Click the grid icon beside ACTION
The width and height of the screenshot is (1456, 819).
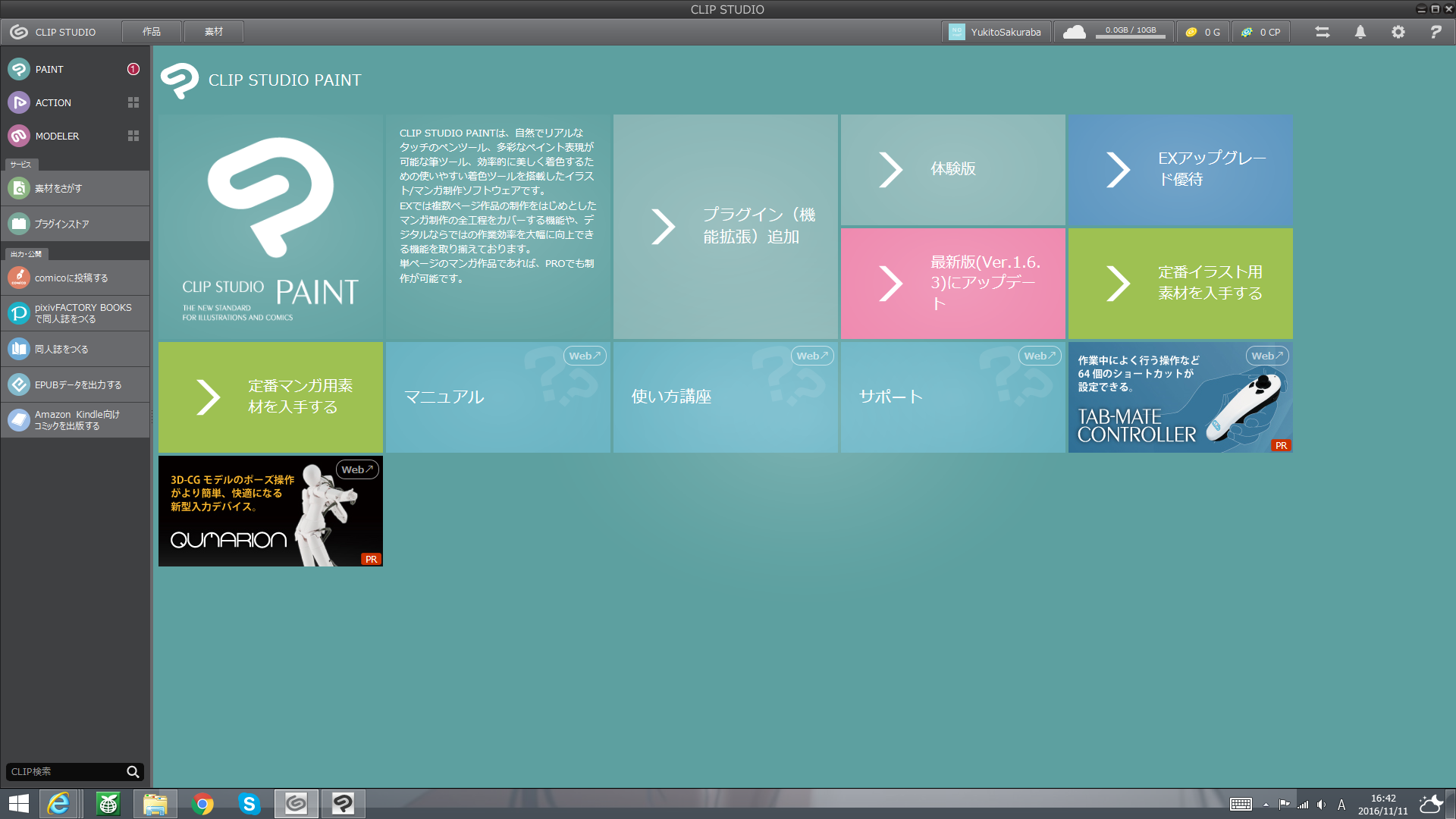pyautogui.click(x=133, y=102)
